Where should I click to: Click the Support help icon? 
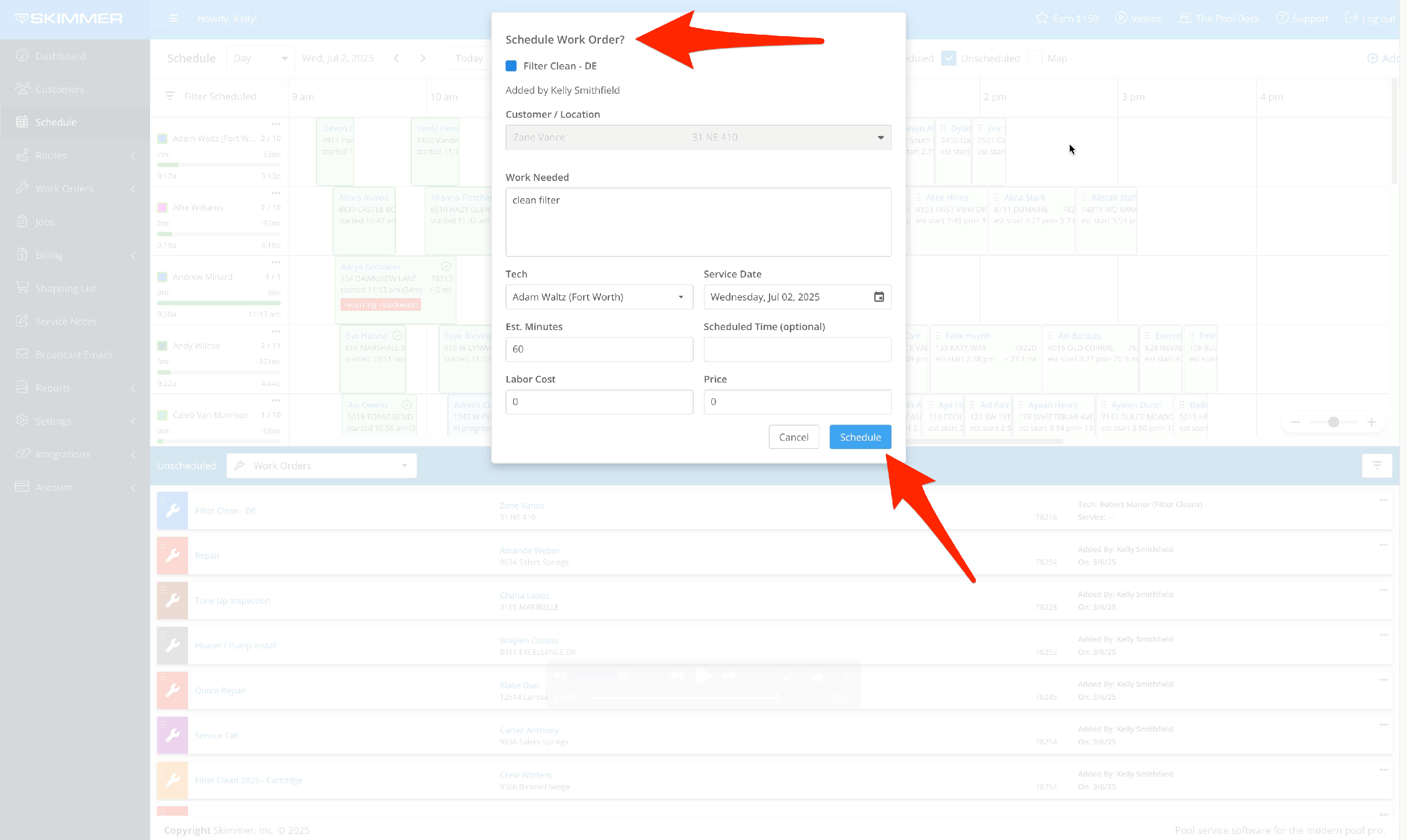1282,18
